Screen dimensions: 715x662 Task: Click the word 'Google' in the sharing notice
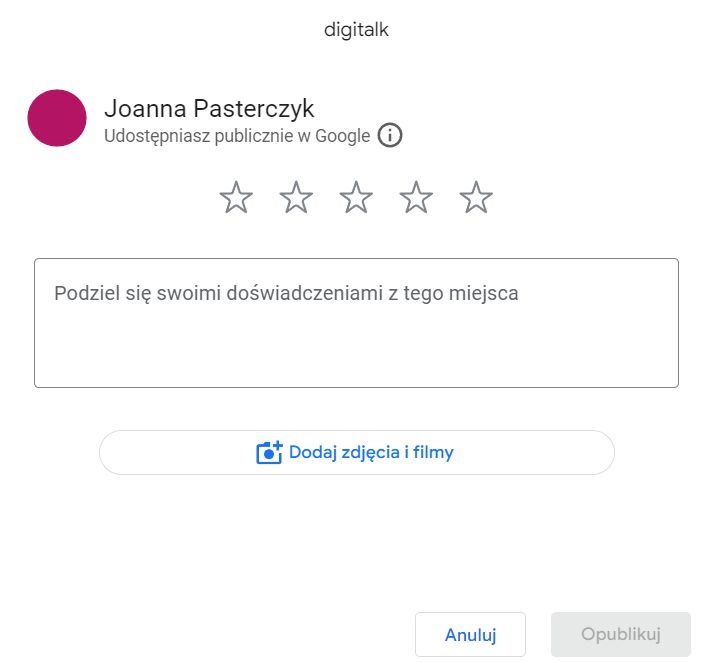click(343, 136)
